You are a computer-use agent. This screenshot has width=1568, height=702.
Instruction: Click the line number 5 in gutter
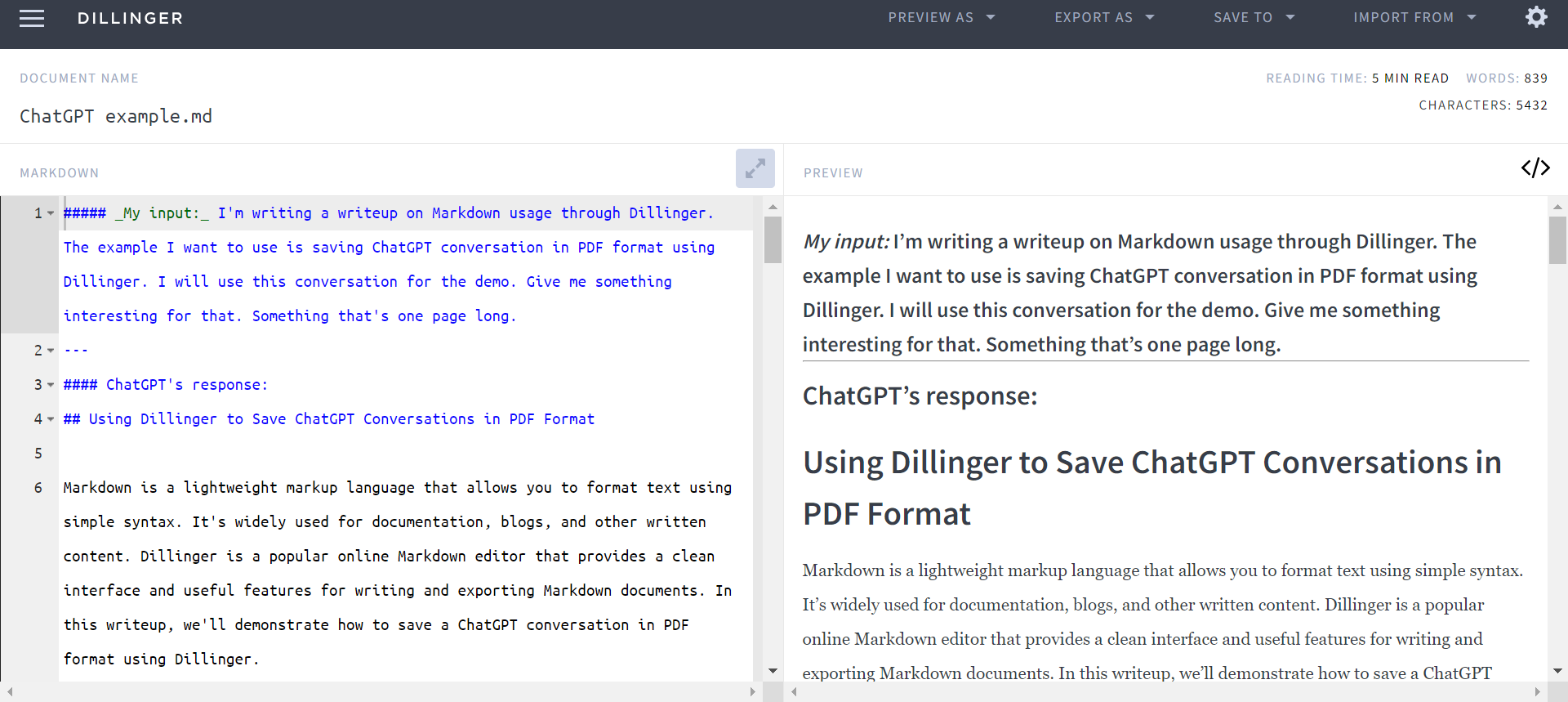pos(38,454)
